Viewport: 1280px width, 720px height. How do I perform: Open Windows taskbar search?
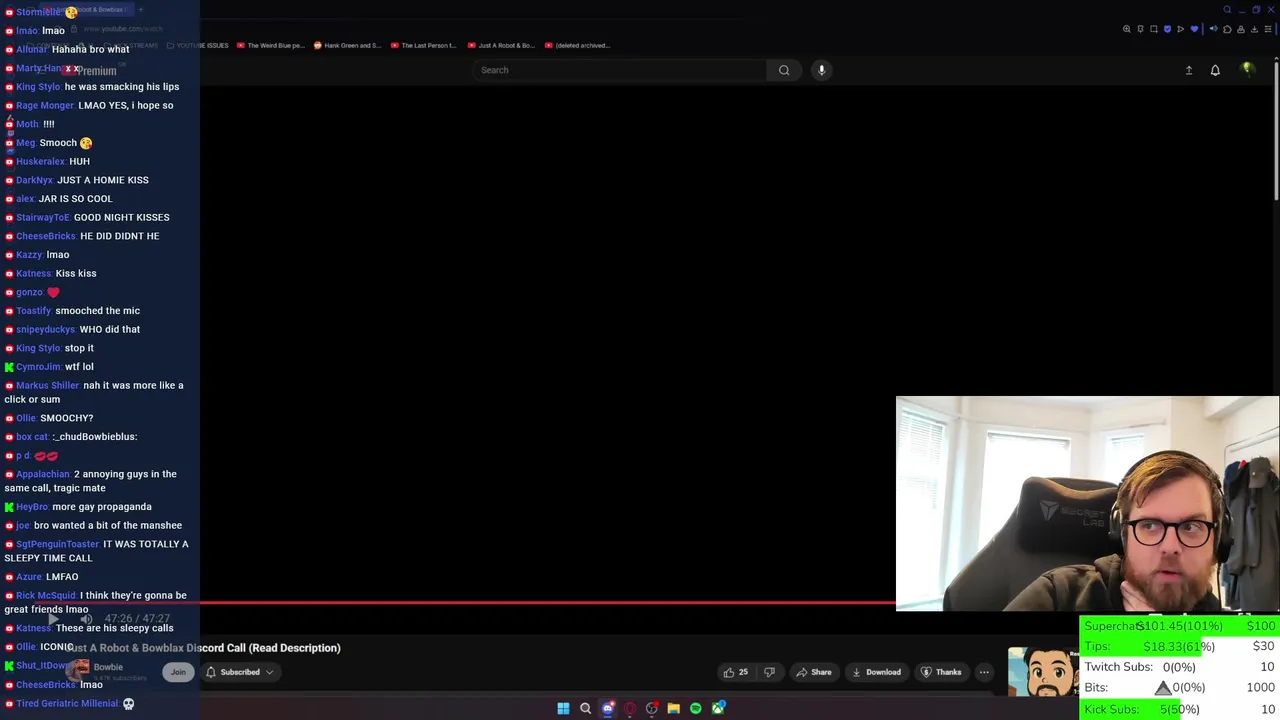click(585, 708)
